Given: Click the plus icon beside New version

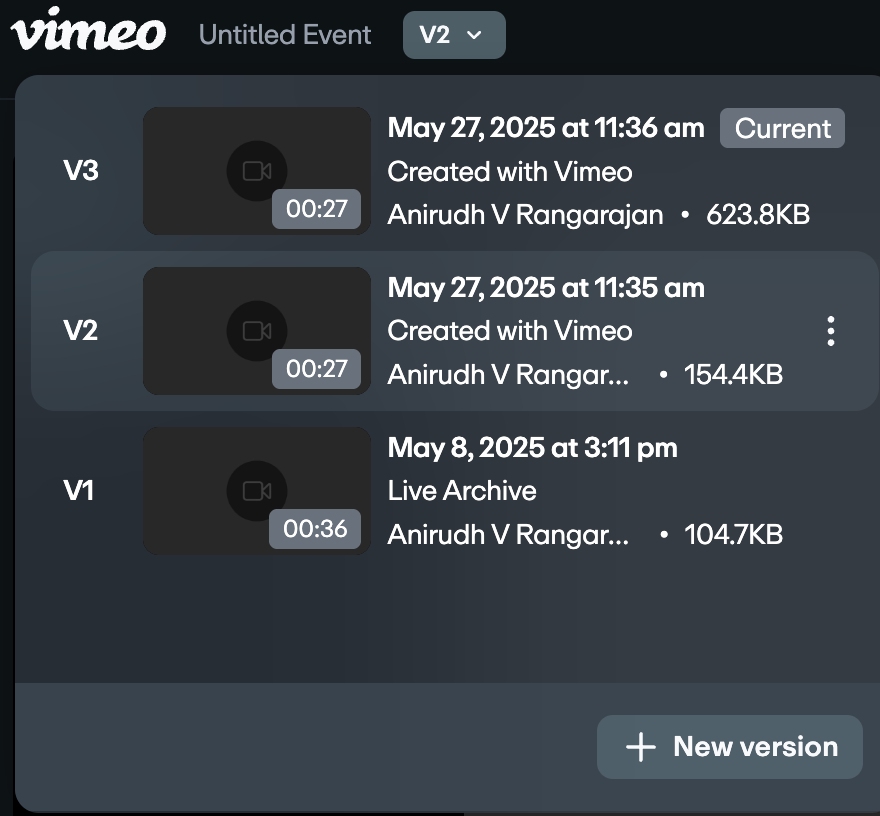Looking at the screenshot, I should pyautogui.click(x=640, y=747).
